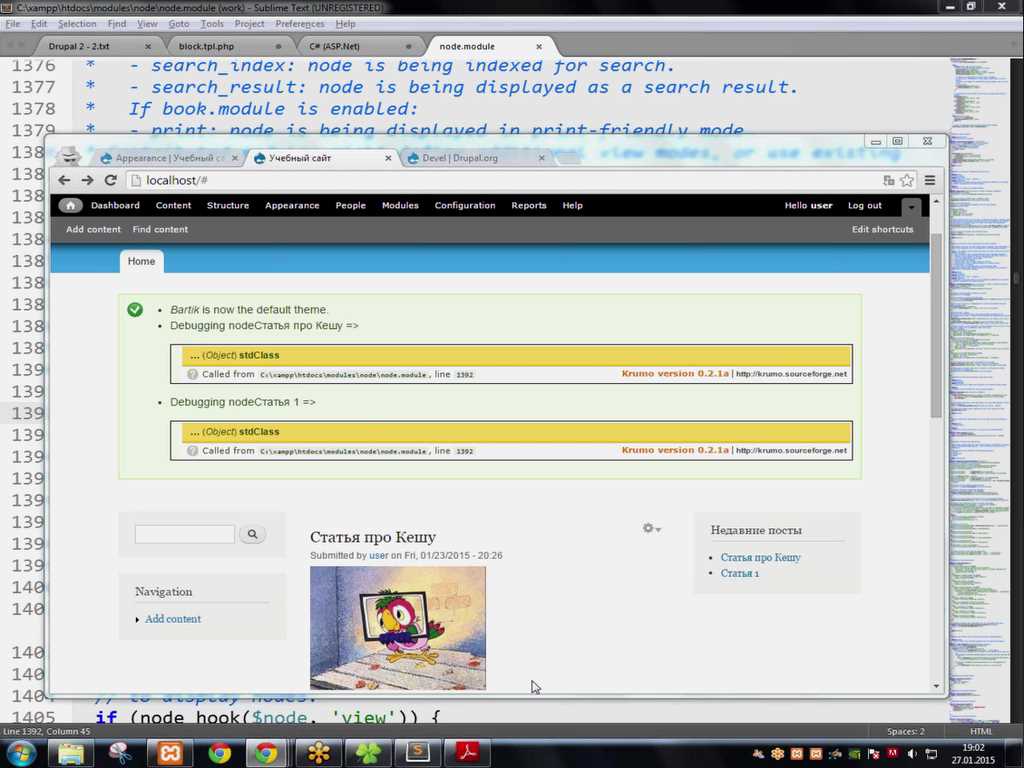
Task: Close the Devel Drupal.org browser tab
Action: 541,158
